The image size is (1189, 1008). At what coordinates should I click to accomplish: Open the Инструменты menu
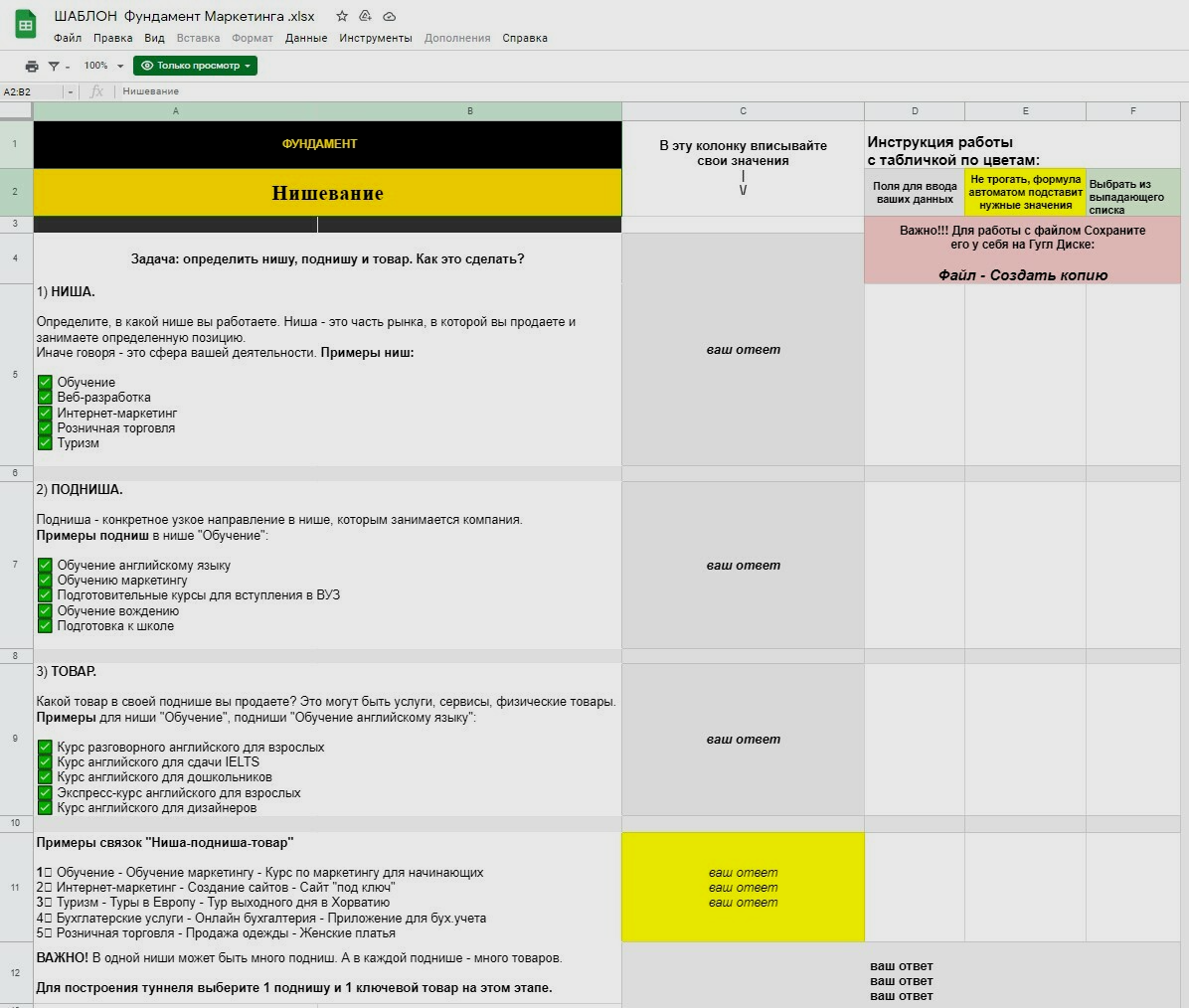375,38
